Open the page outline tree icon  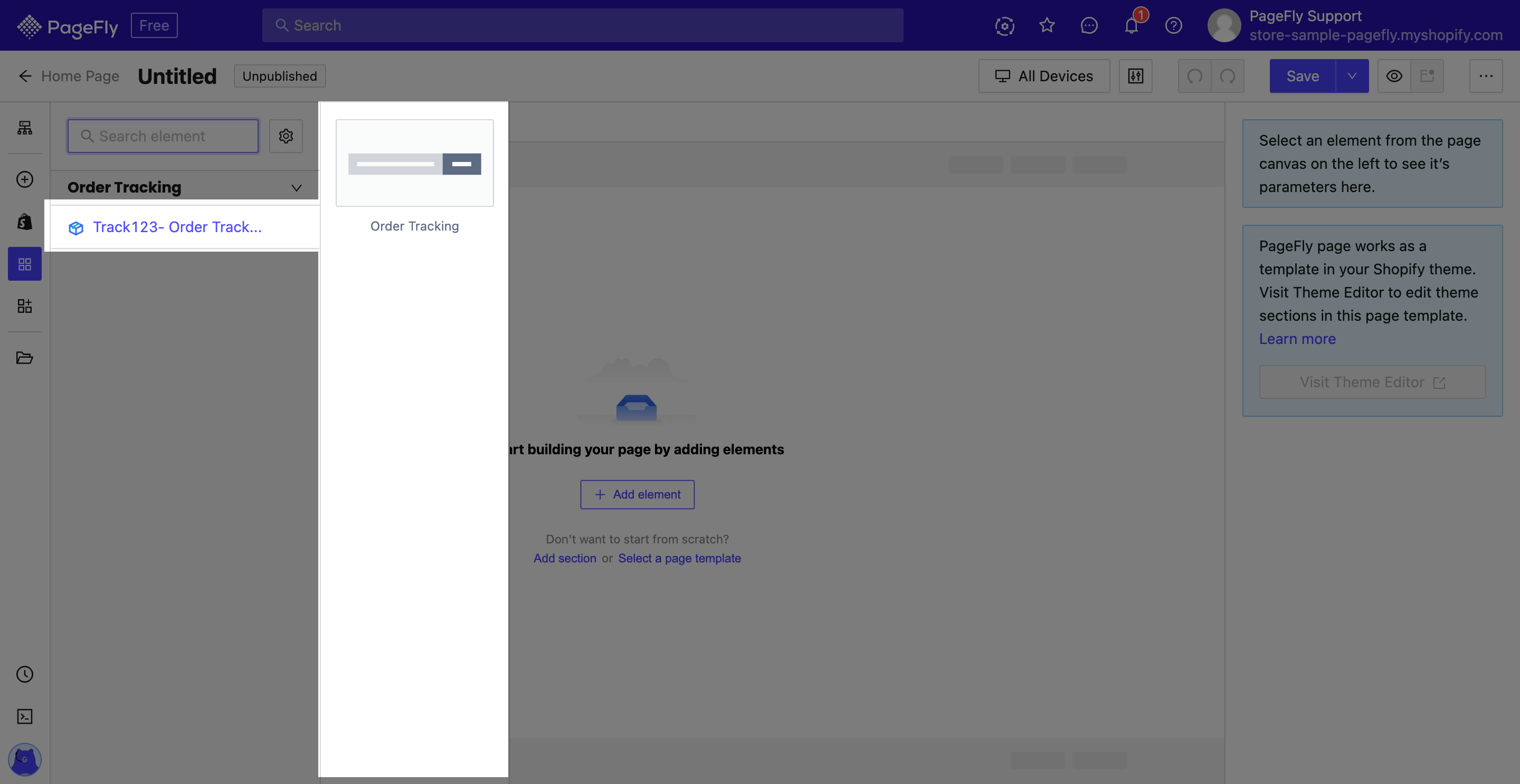25,128
